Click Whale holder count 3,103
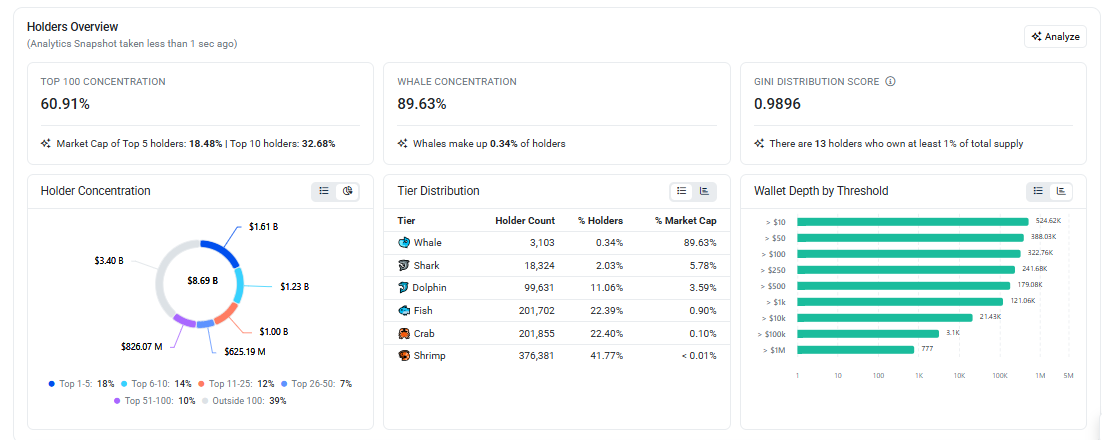1102x440 pixels. coord(540,242)
